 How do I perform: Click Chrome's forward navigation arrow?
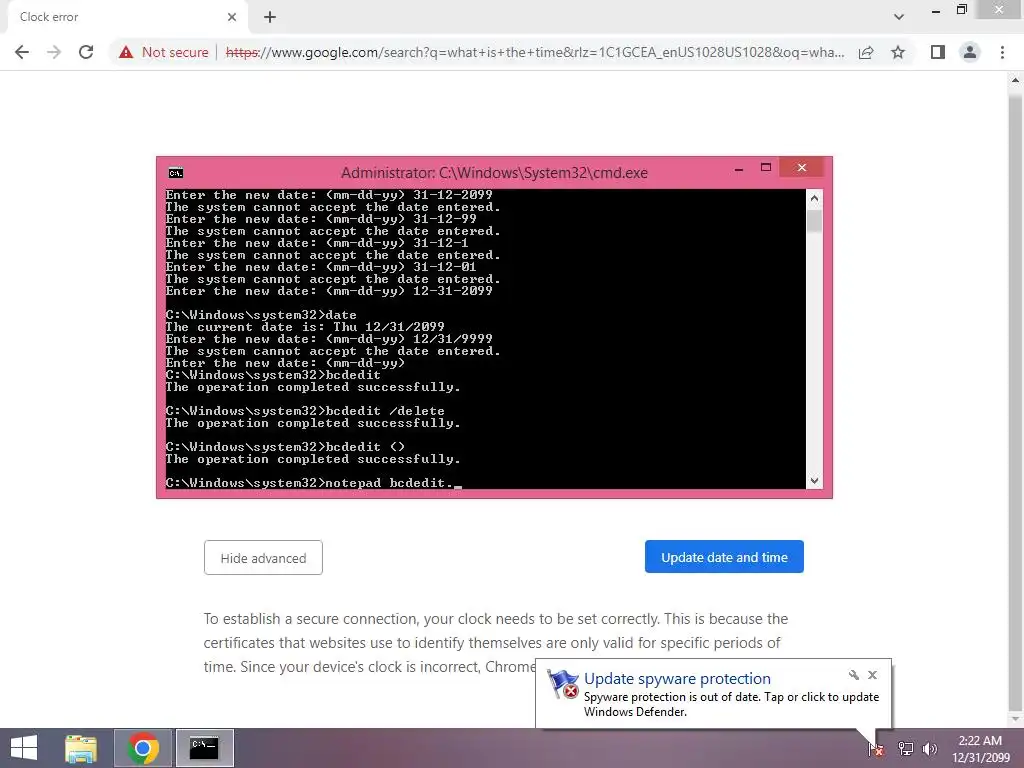[54, 52]
